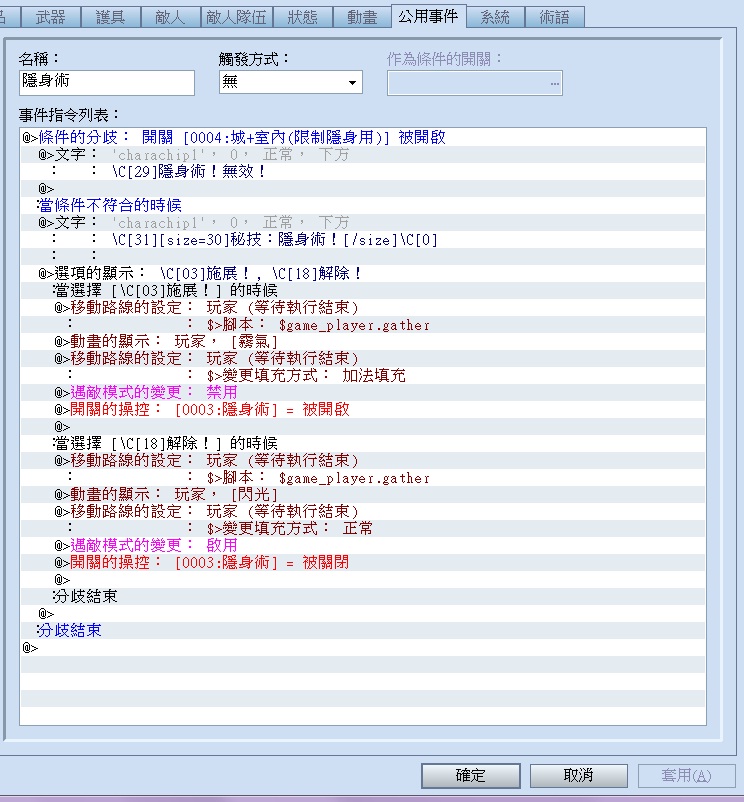The height and width of the screenshot is (802, 744).
Task: Click the 確定 button
Action: (470, 775)
